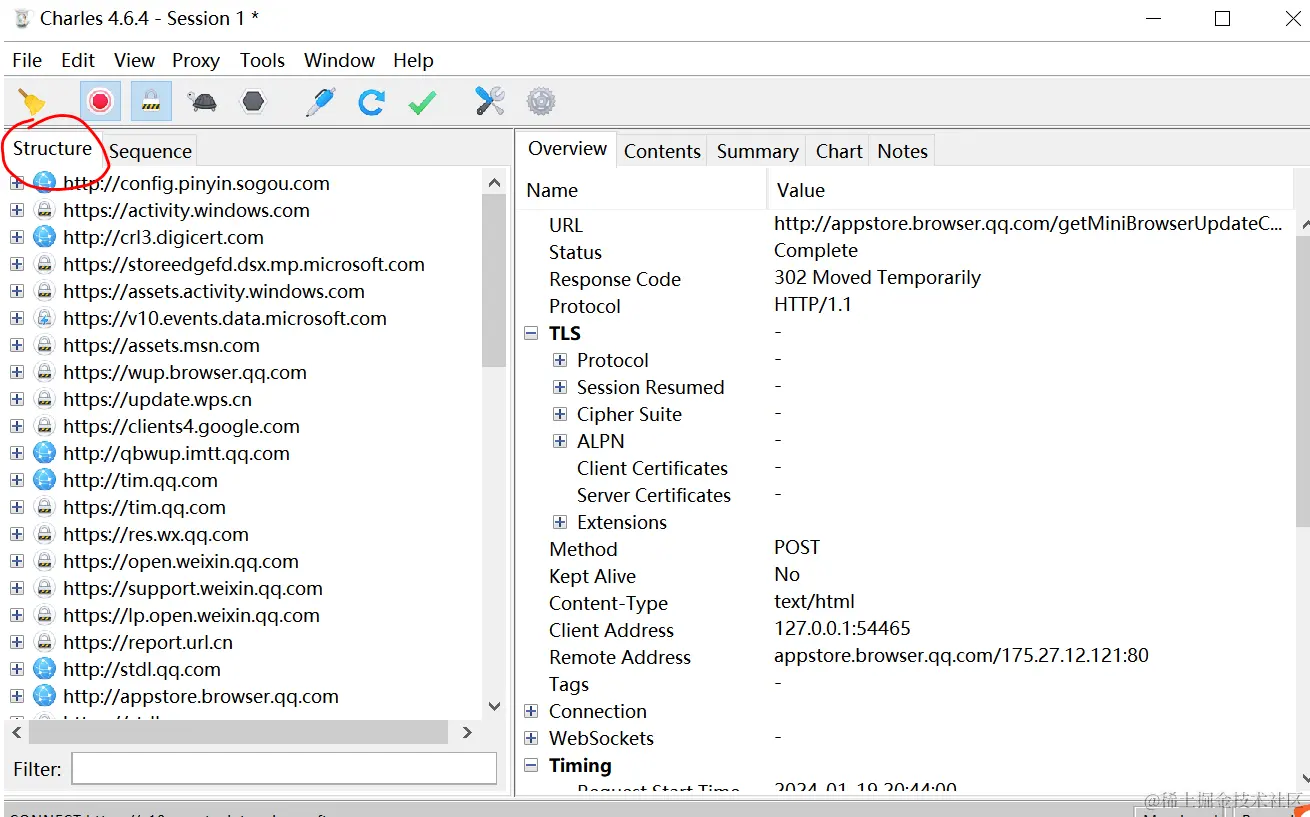This screenshot has width=1310, height=817.
Task: Toggle SSL proxying padlock button
Action: [151, 101]
